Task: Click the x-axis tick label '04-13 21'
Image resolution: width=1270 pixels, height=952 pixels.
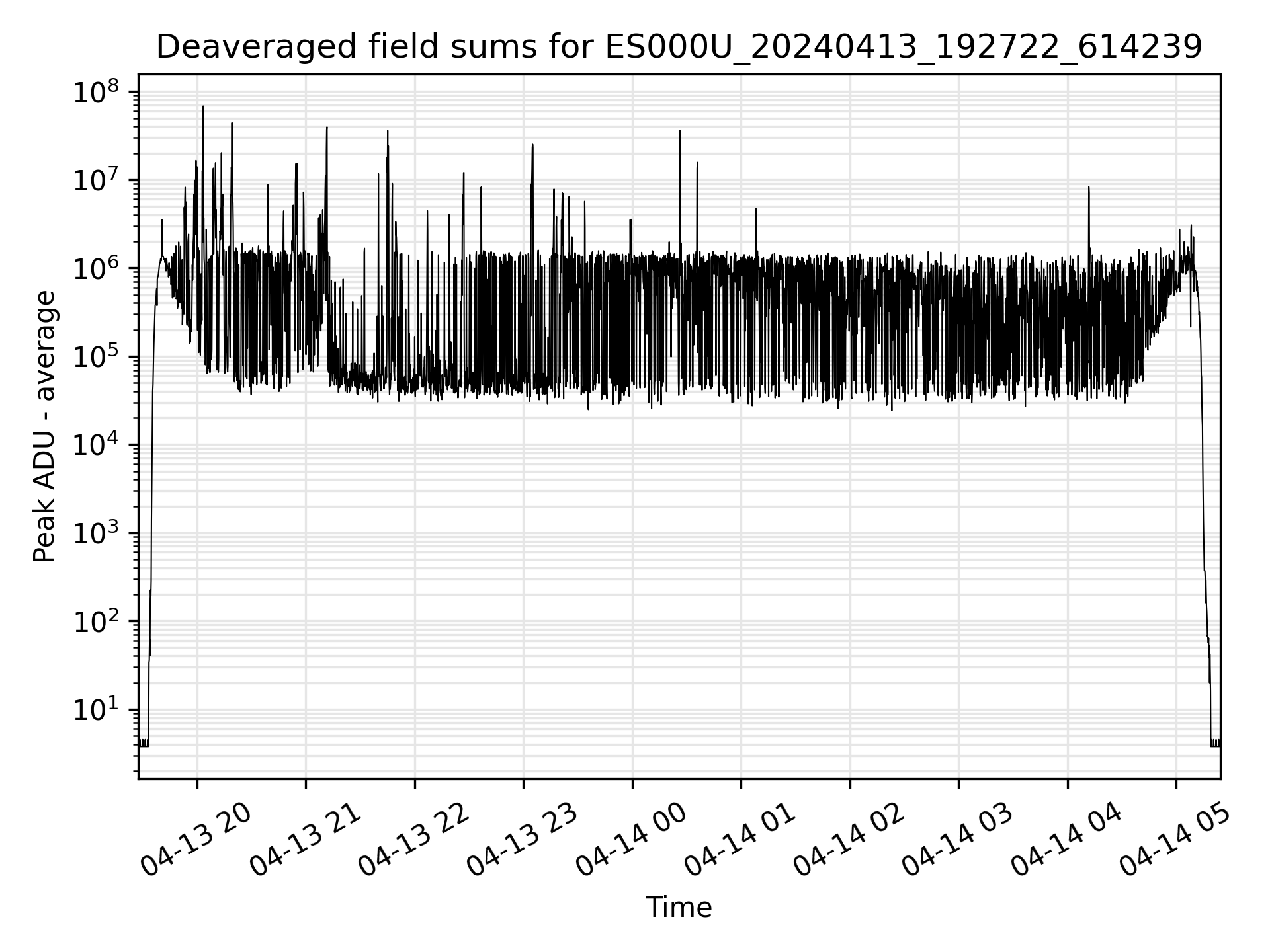Action: [x=306, y=840]
